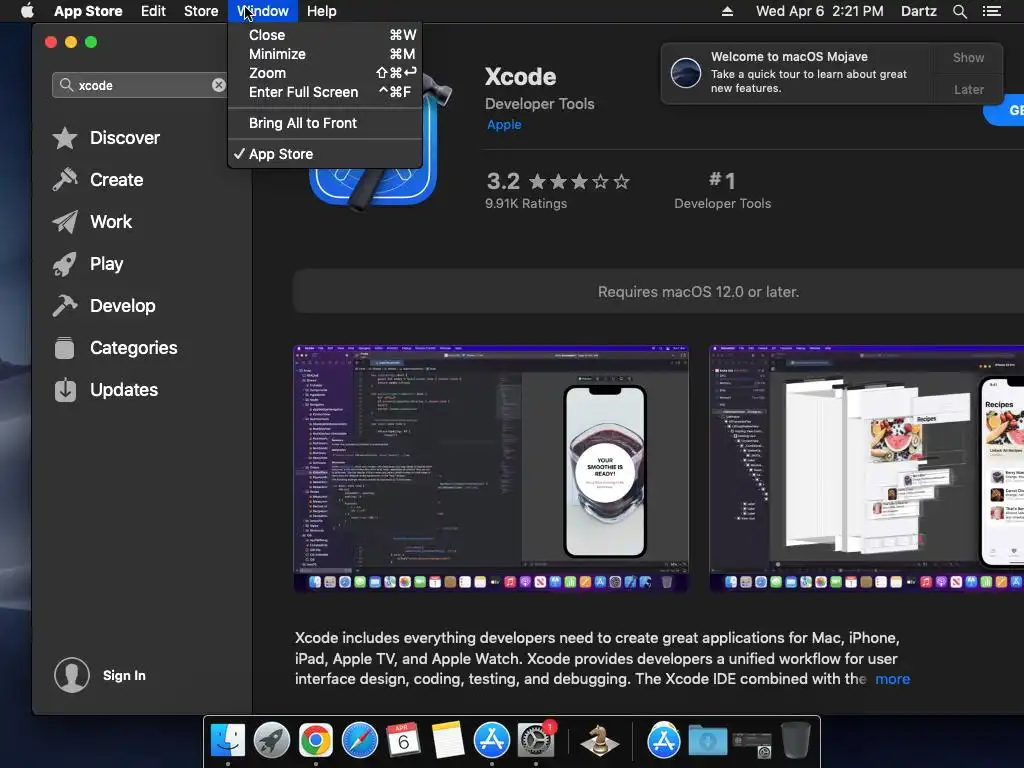Click the Sign In avatar icon
1024x768 pixels.
[x=72, y=675]
